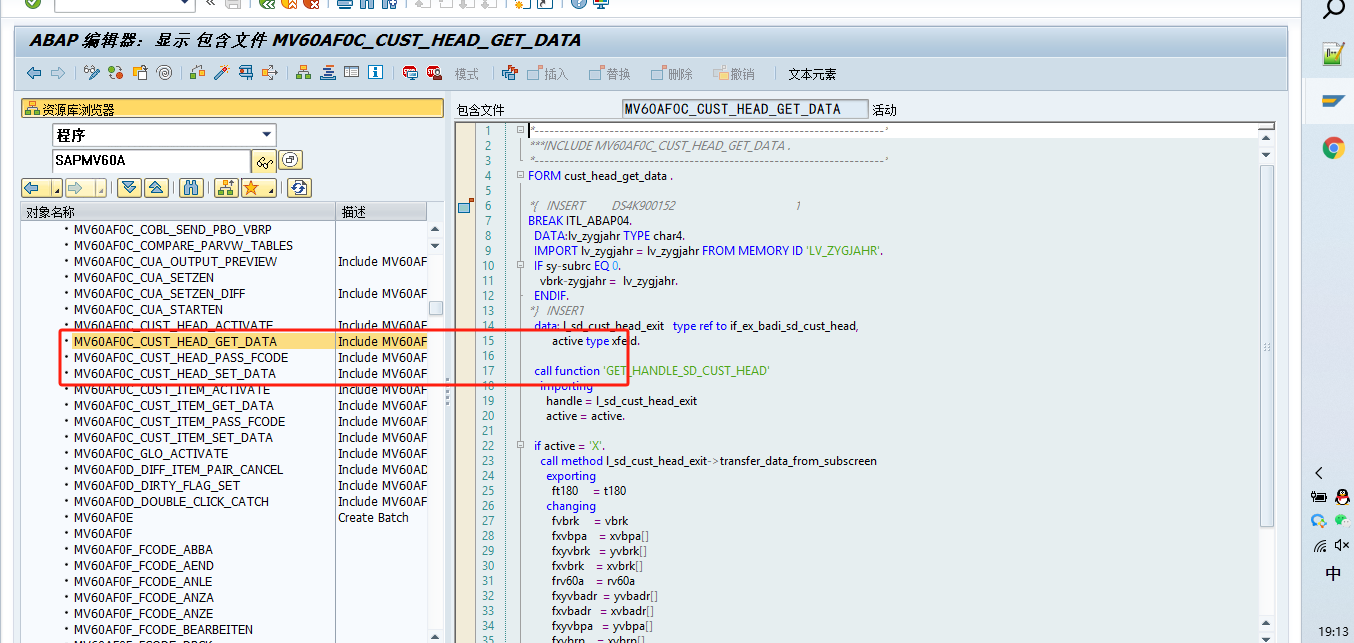The height and width of the screenshot is (643, 1354).
Task: Refresh object list icon
Action: [298, 188]
